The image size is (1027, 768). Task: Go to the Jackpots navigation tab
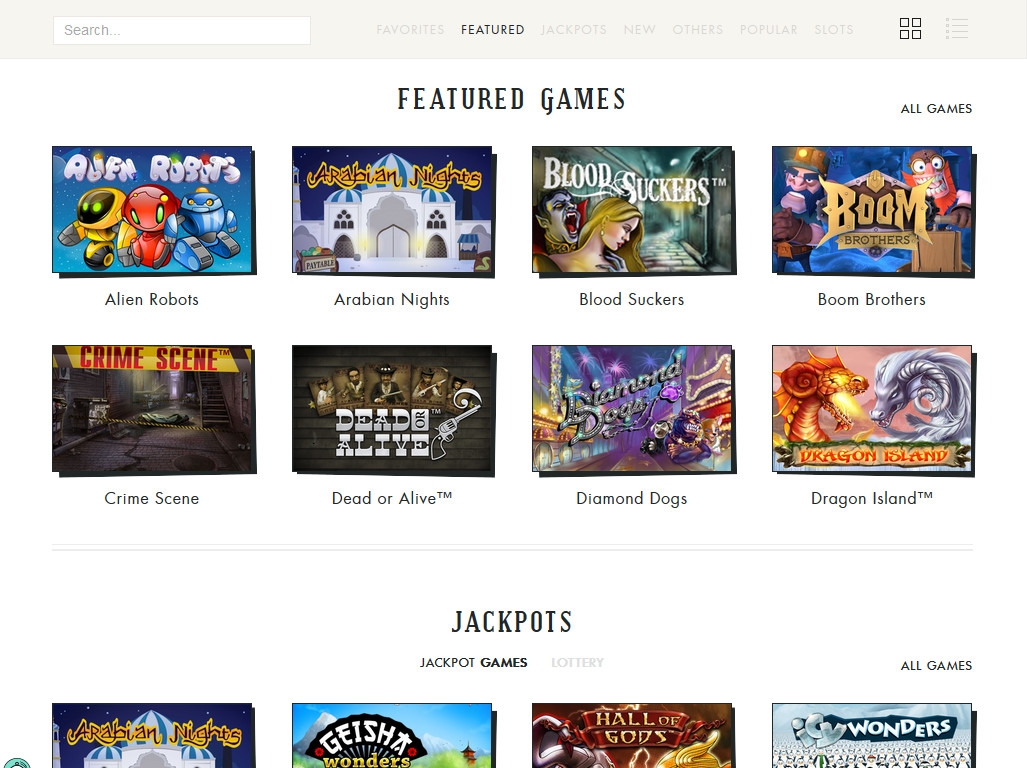click(x=573, y=30)
